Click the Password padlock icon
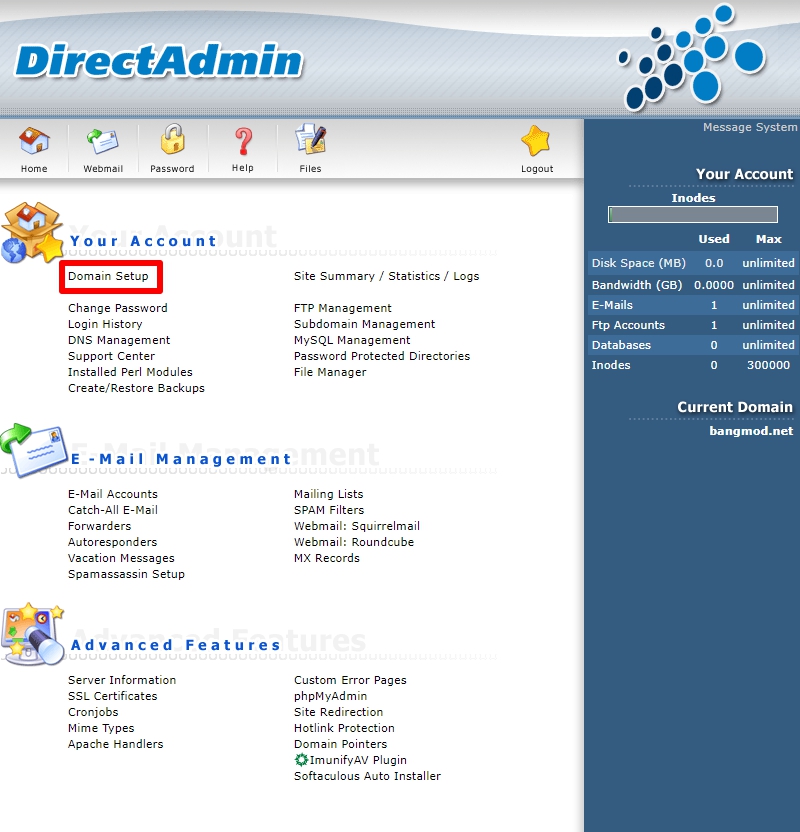This screenshot has height=832, width=800. (172, 140)
